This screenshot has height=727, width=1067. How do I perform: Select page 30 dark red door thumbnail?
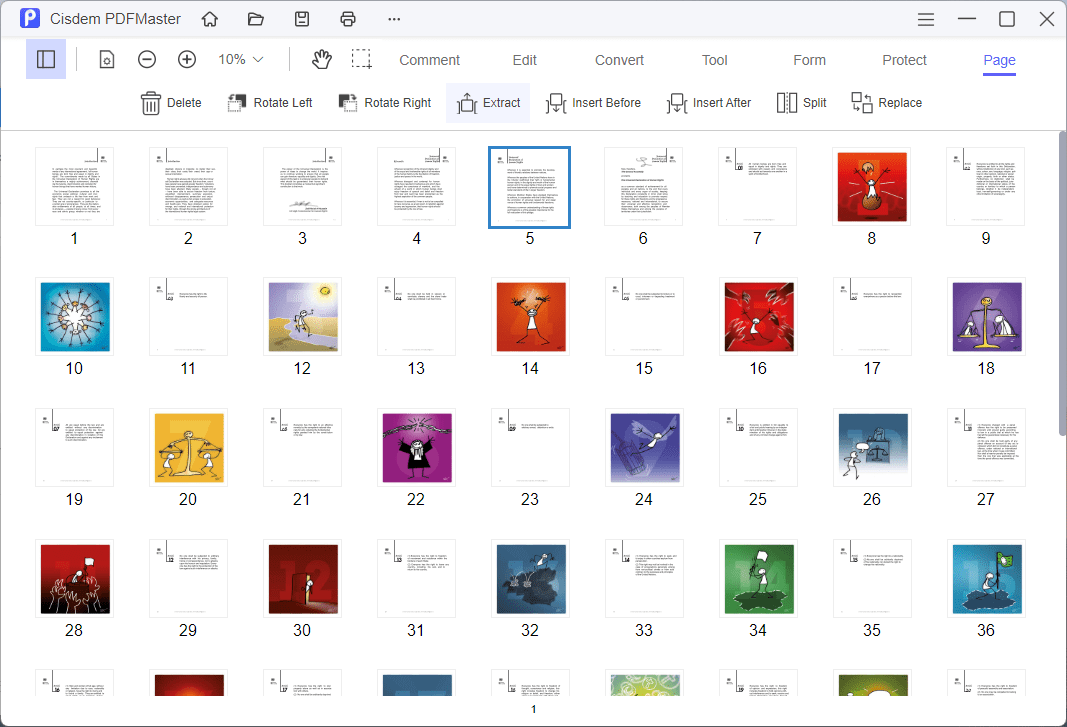303,579
